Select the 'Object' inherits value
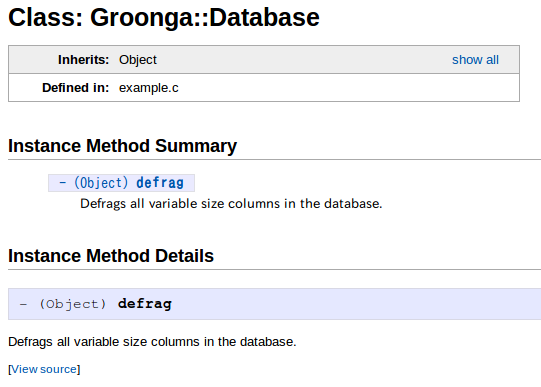 click(138, 60)
